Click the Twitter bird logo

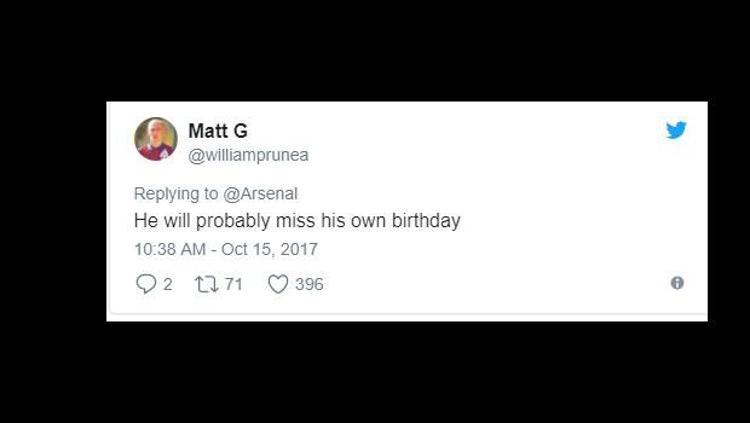tap(677, 130)
